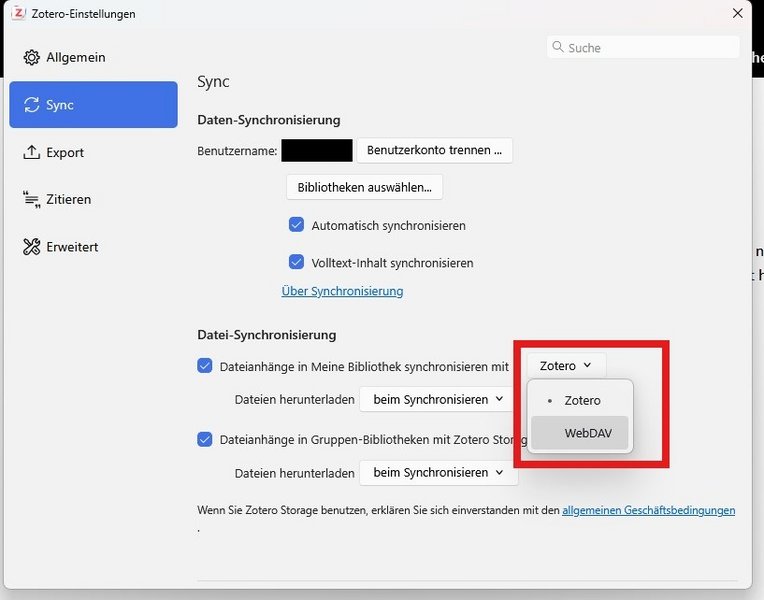Image resolution: width=764 pixels, height=600 pixels.
Task: Click the Allgemein gear icon
Action: point(31,58)
